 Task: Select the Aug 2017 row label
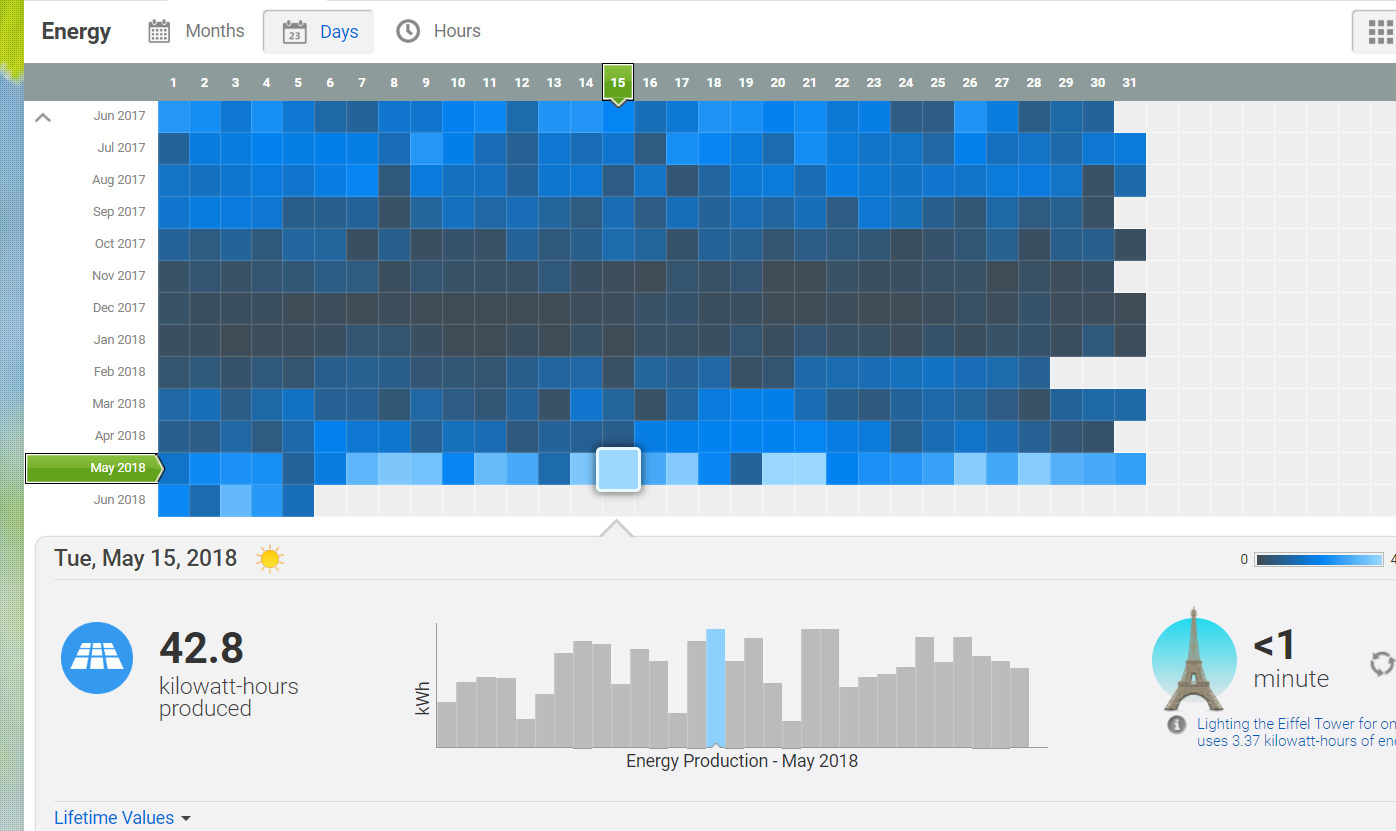(x=118, y=180)
